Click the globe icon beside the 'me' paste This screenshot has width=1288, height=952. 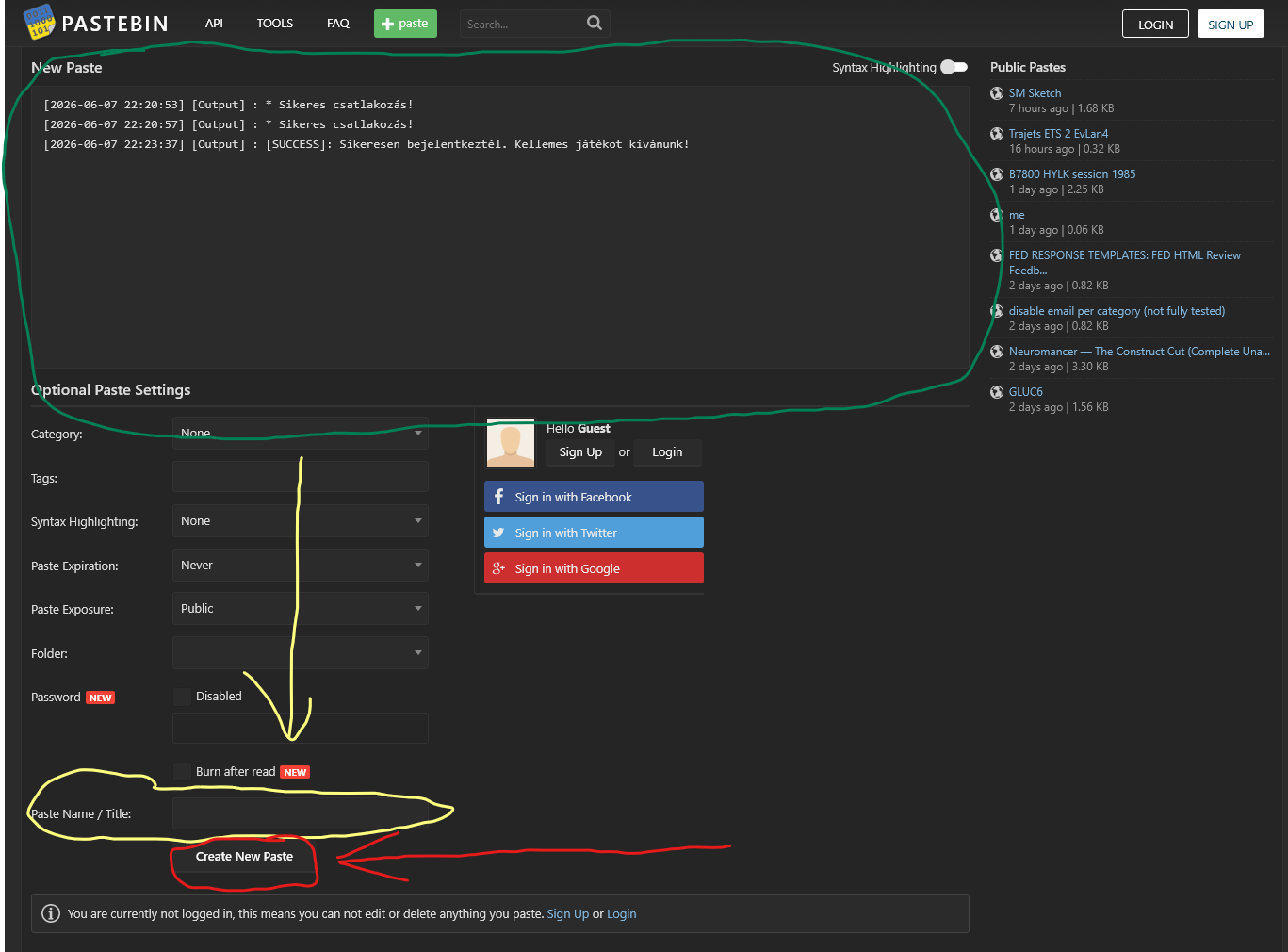point(997,215)
